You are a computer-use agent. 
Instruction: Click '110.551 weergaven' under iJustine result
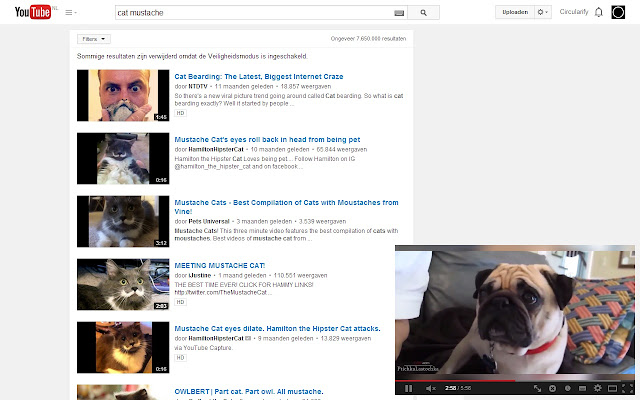tap(300, 276)
